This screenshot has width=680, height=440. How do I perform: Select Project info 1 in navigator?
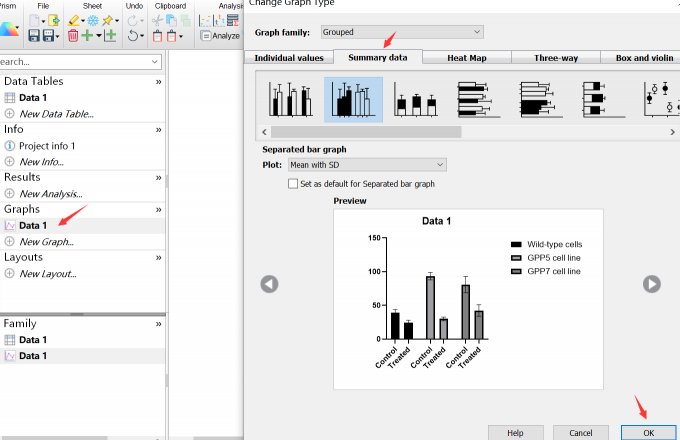pyautogui.click(x=47, y=146)
